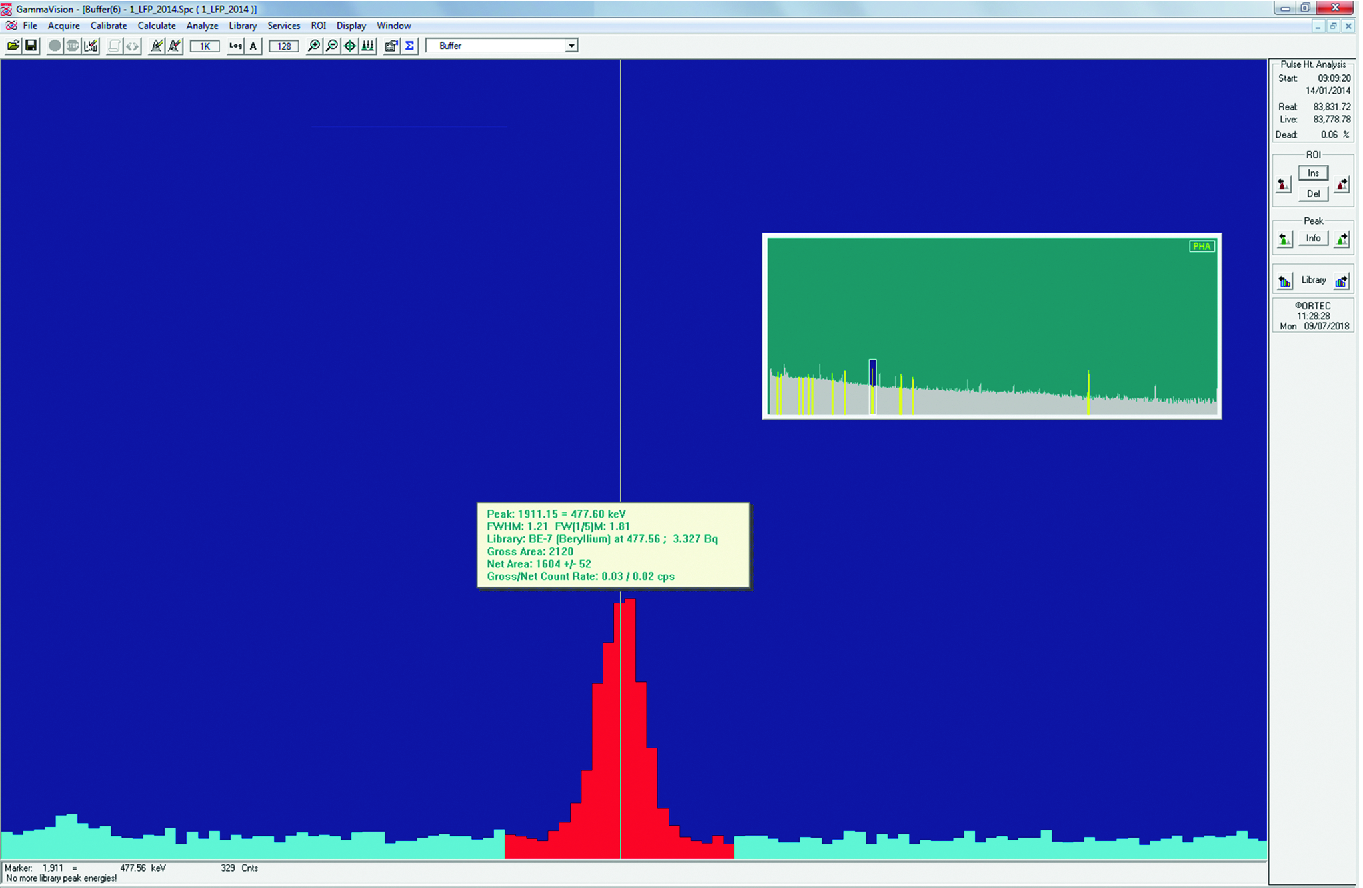Jump to previous ROI using left arrow

click(x=1284, y=184)
